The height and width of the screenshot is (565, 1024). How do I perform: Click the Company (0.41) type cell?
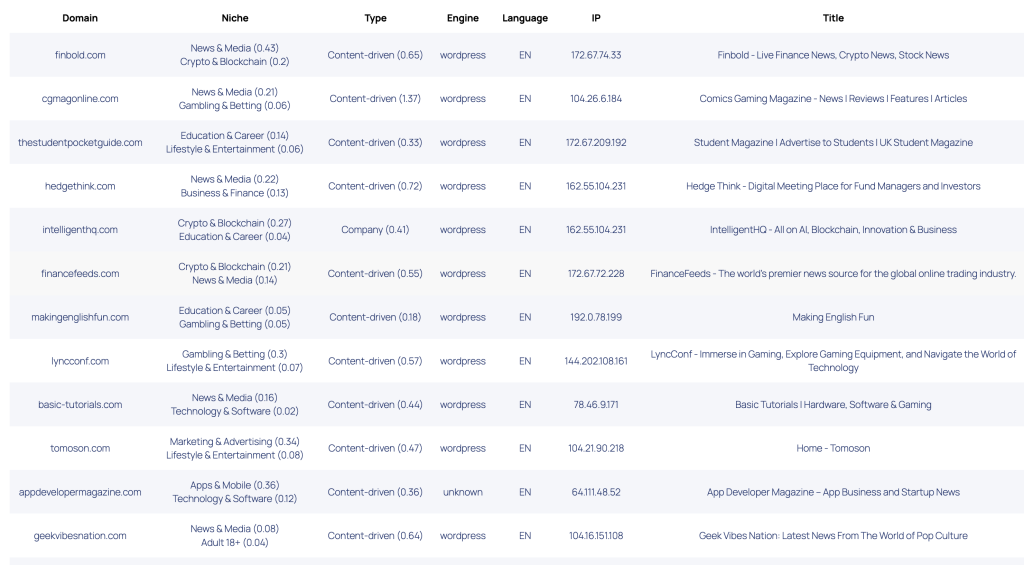click(375, 230)
